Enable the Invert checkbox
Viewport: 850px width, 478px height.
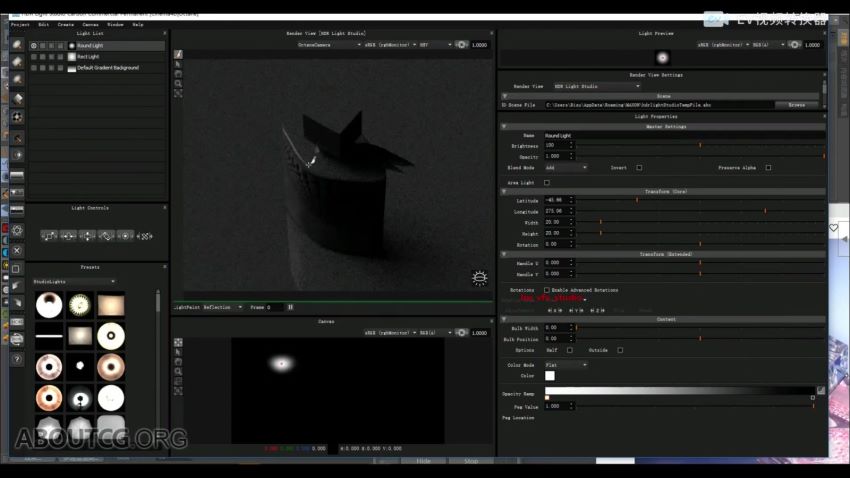click(639, 168)
